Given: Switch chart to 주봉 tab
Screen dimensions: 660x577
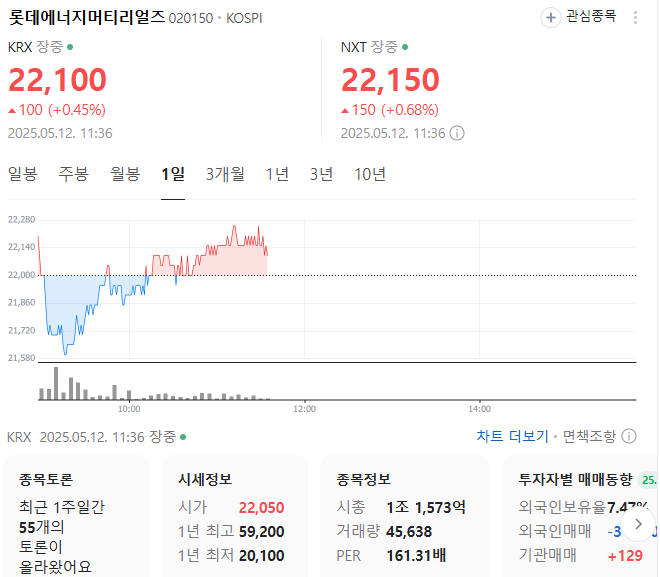Looking at the screenshot, I should (74, 174).
